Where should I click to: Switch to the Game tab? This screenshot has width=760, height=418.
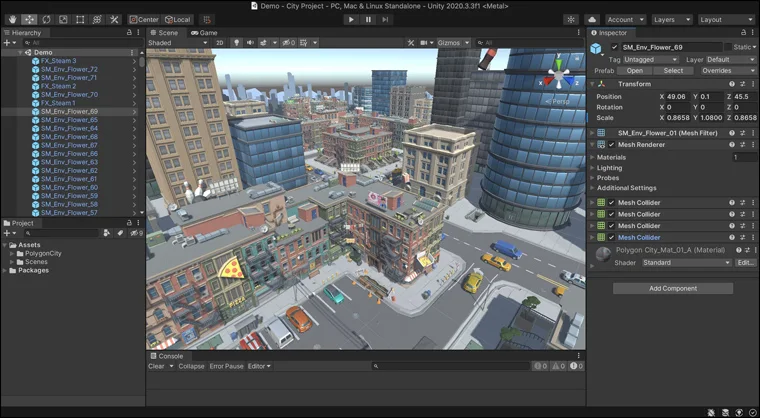tap(204, 32)
